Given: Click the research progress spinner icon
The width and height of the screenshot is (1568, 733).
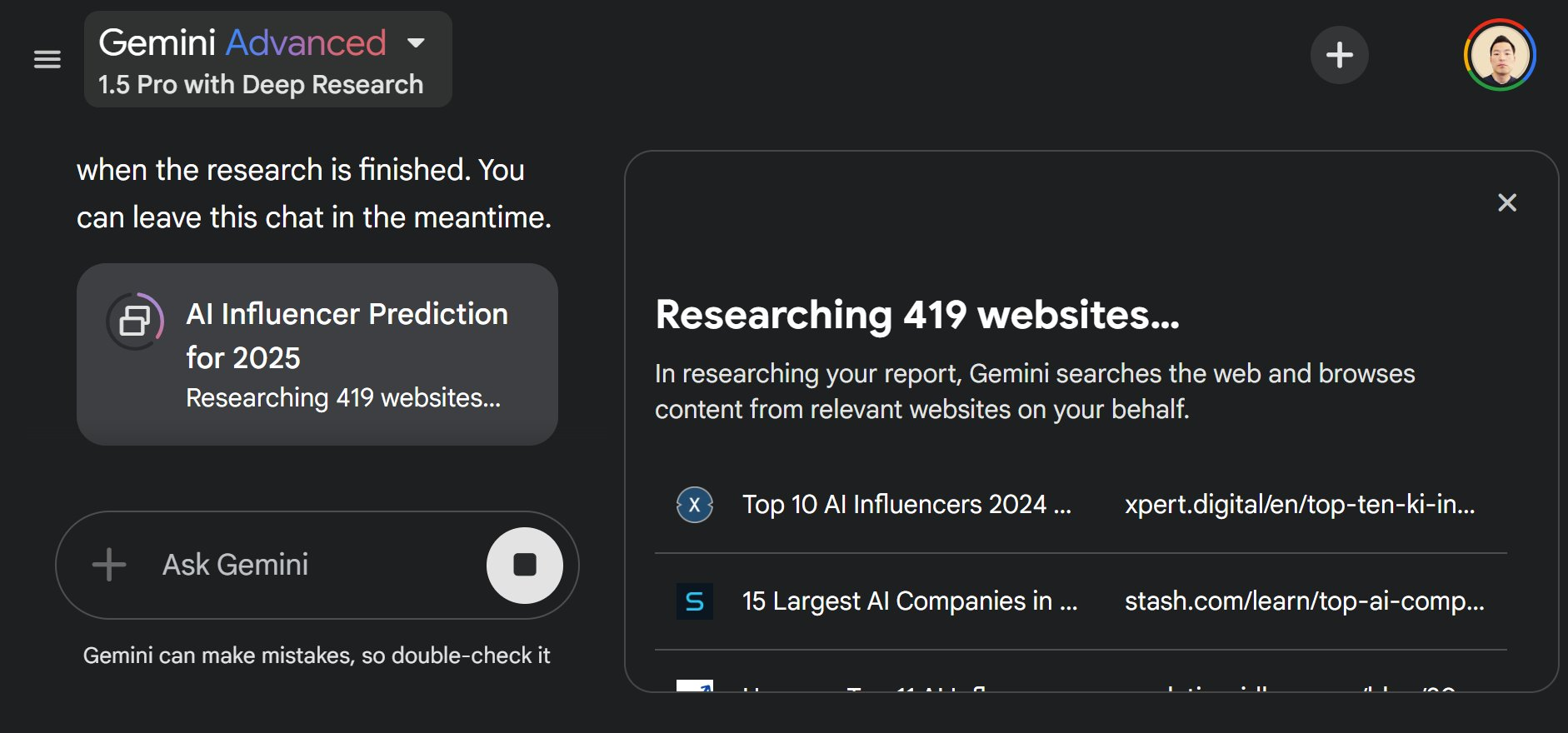Looking at the screenshot, I should point(135,321).
